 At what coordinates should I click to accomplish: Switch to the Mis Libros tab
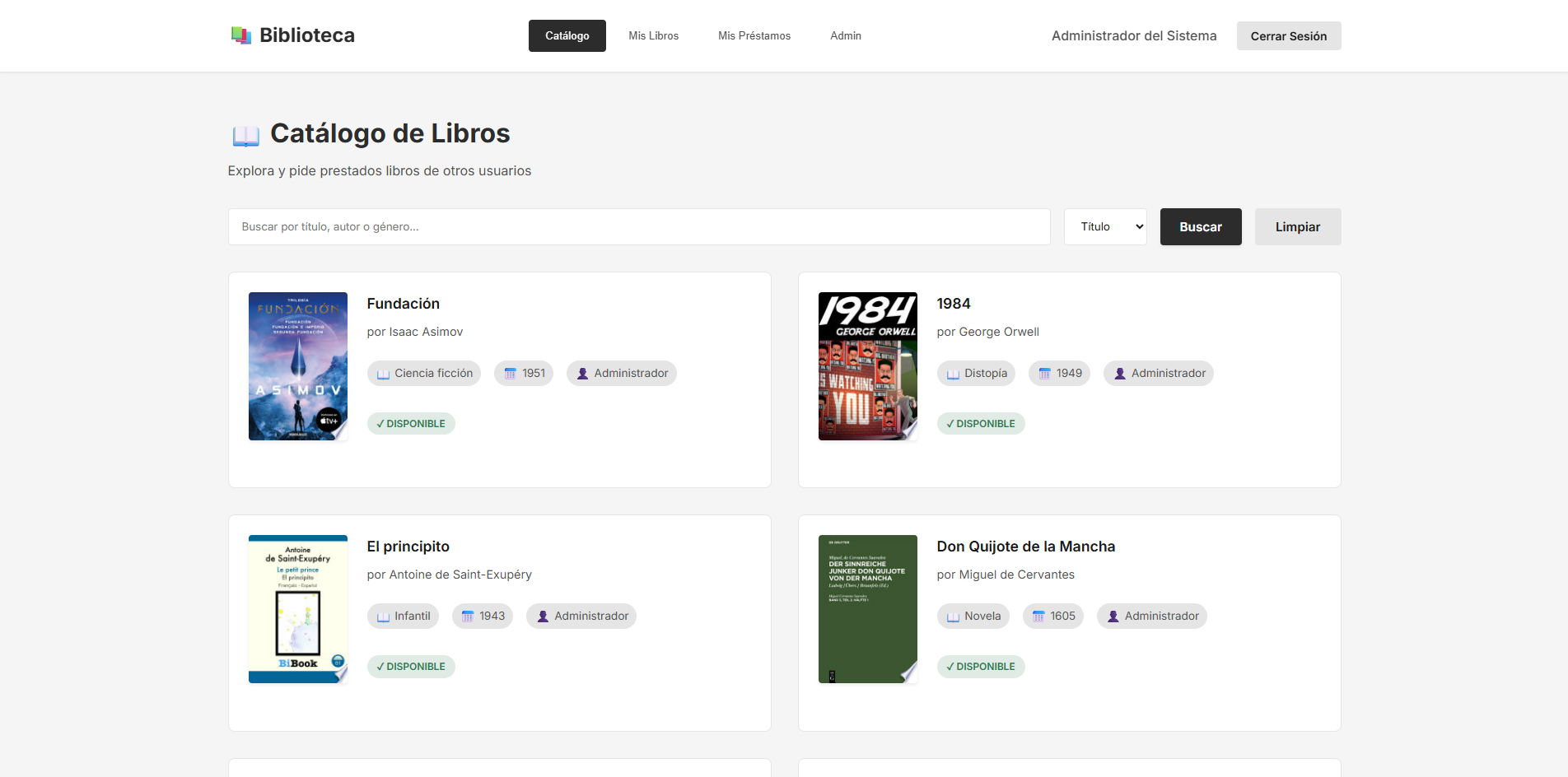point(652,35)
